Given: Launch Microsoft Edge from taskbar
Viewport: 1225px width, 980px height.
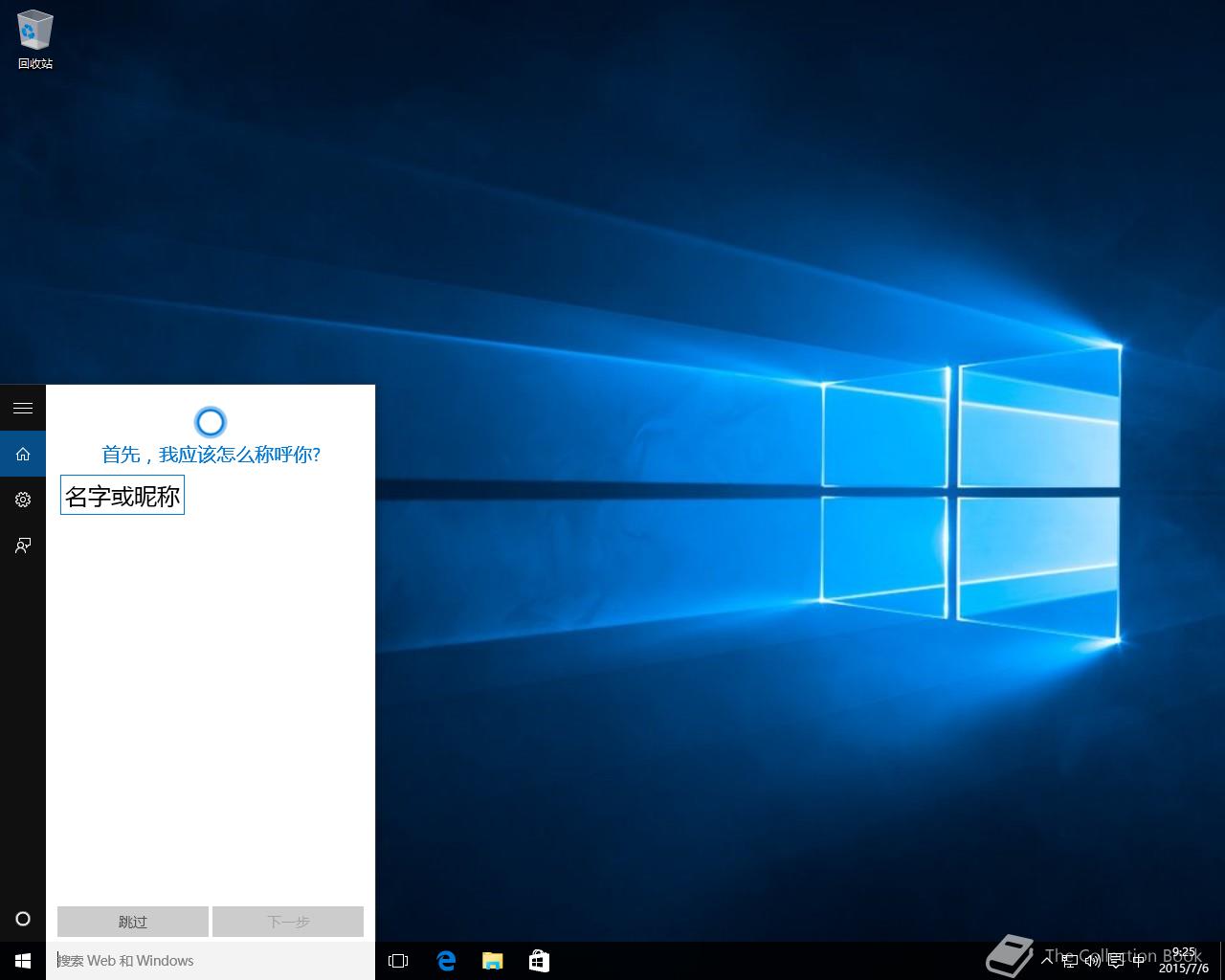Looking at the screenshot, I should click(446, 961).
